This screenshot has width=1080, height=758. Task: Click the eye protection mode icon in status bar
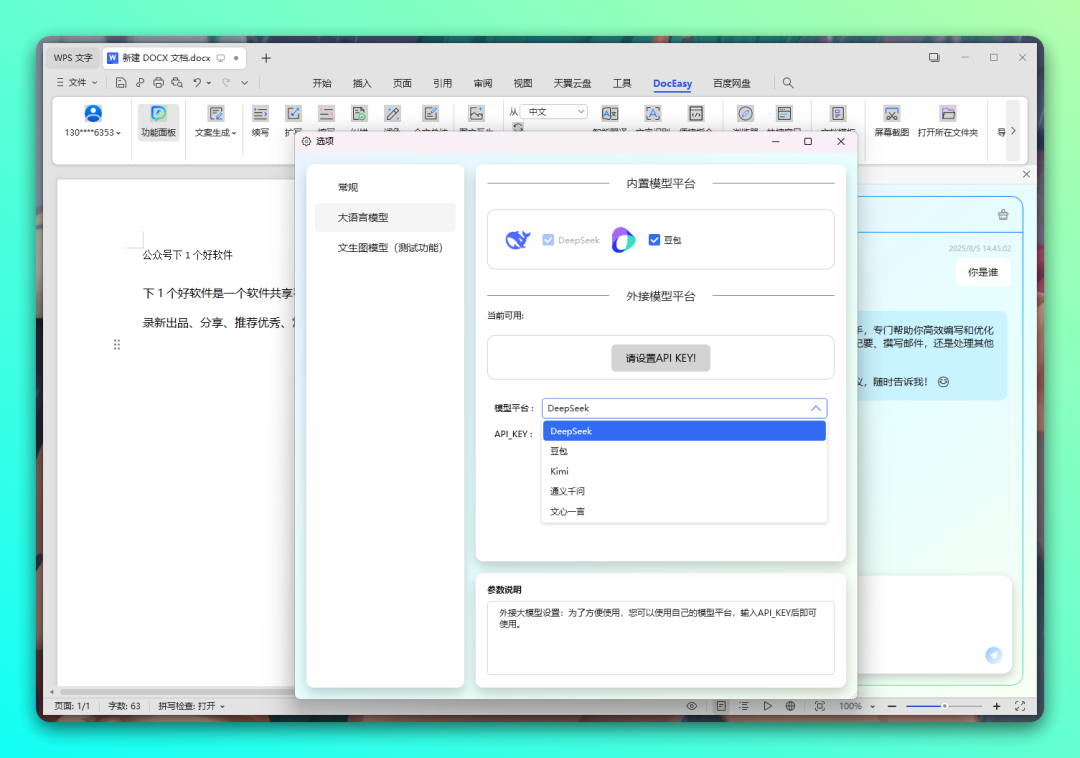point(691,706)
